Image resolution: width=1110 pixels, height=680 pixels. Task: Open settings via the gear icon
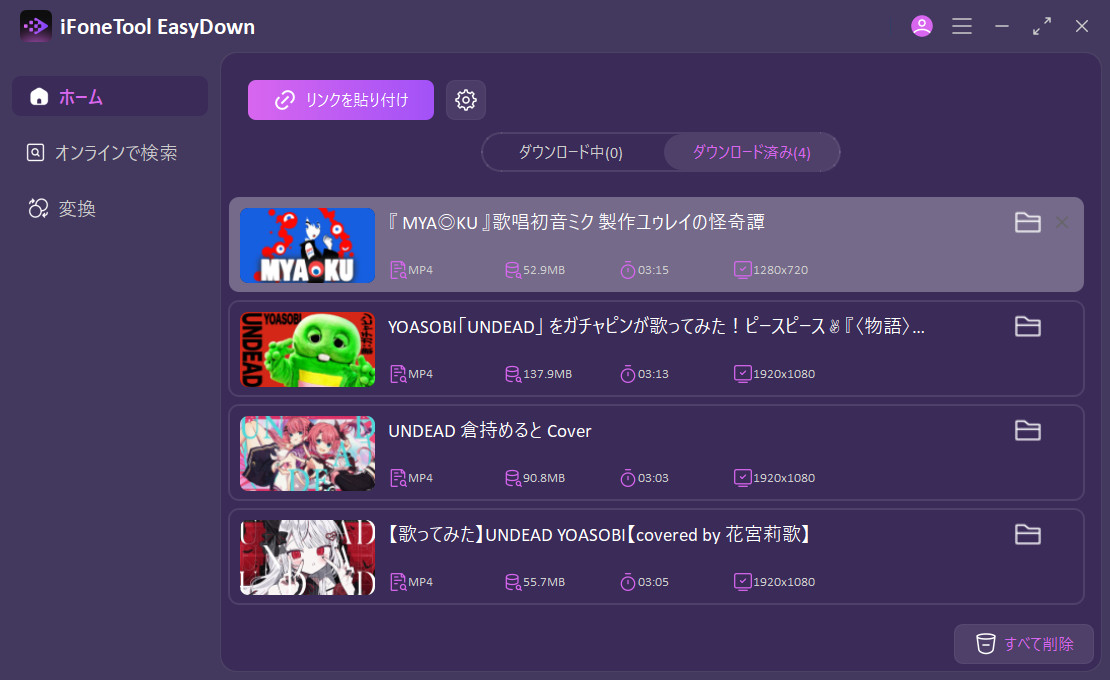[466, 100]
